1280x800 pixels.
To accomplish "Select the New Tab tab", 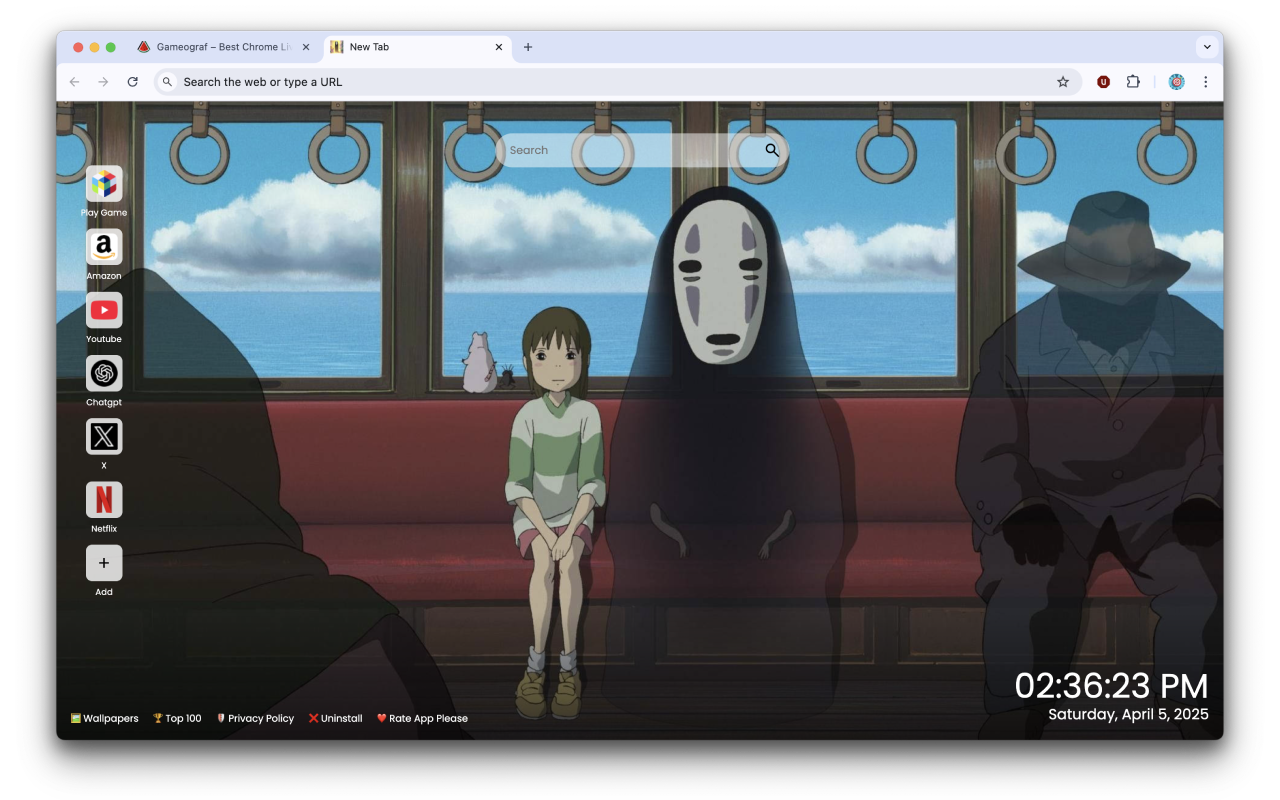I will tap(418, 47).
